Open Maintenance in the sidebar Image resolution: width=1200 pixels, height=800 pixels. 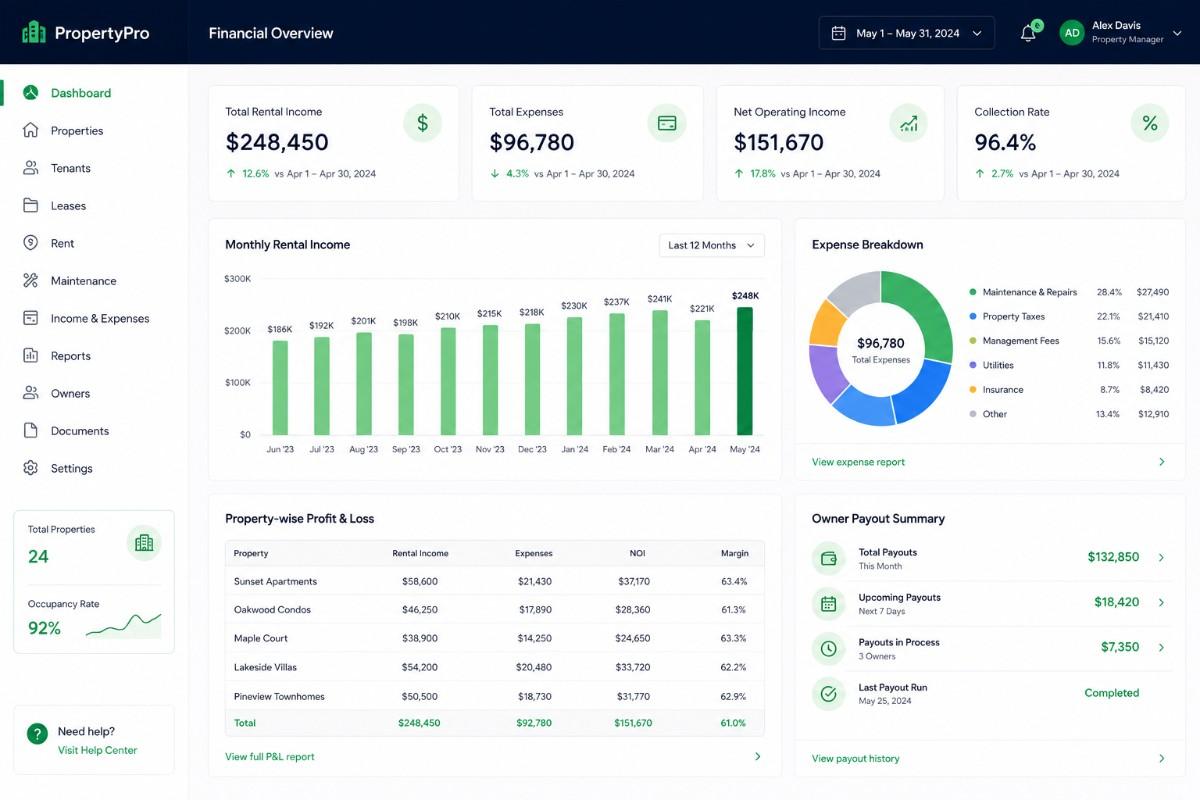(x=84, y=281)
